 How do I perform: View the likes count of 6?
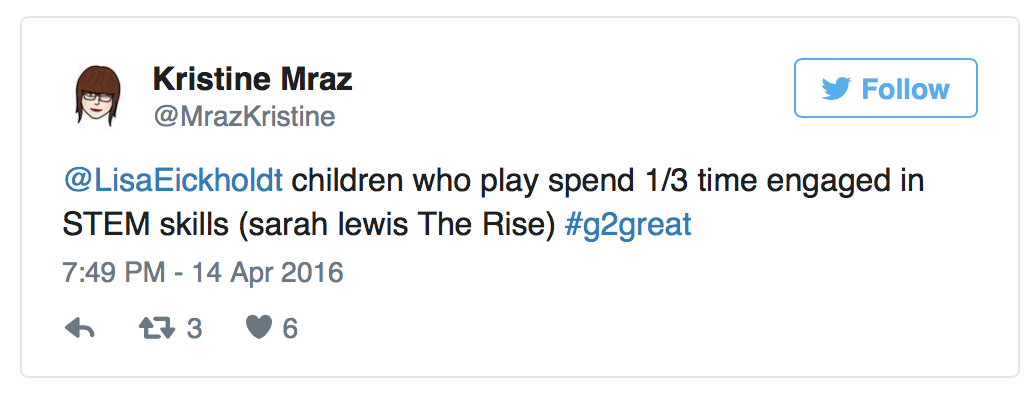pos(290,328)
